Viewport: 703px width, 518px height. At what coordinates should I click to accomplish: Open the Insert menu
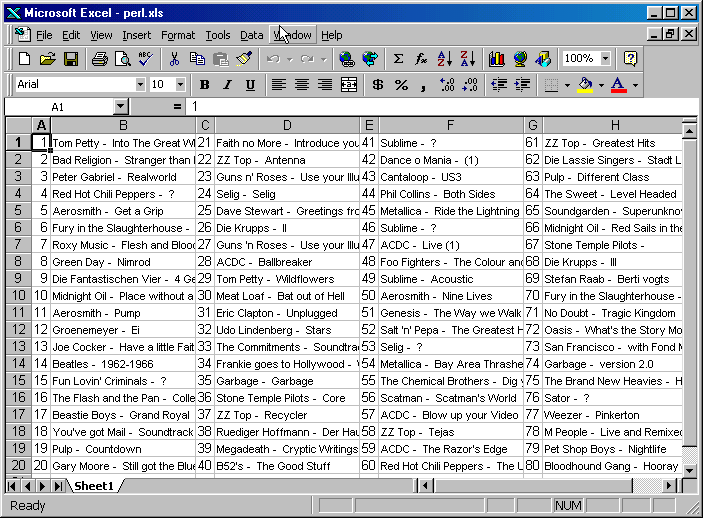(136, 35)
